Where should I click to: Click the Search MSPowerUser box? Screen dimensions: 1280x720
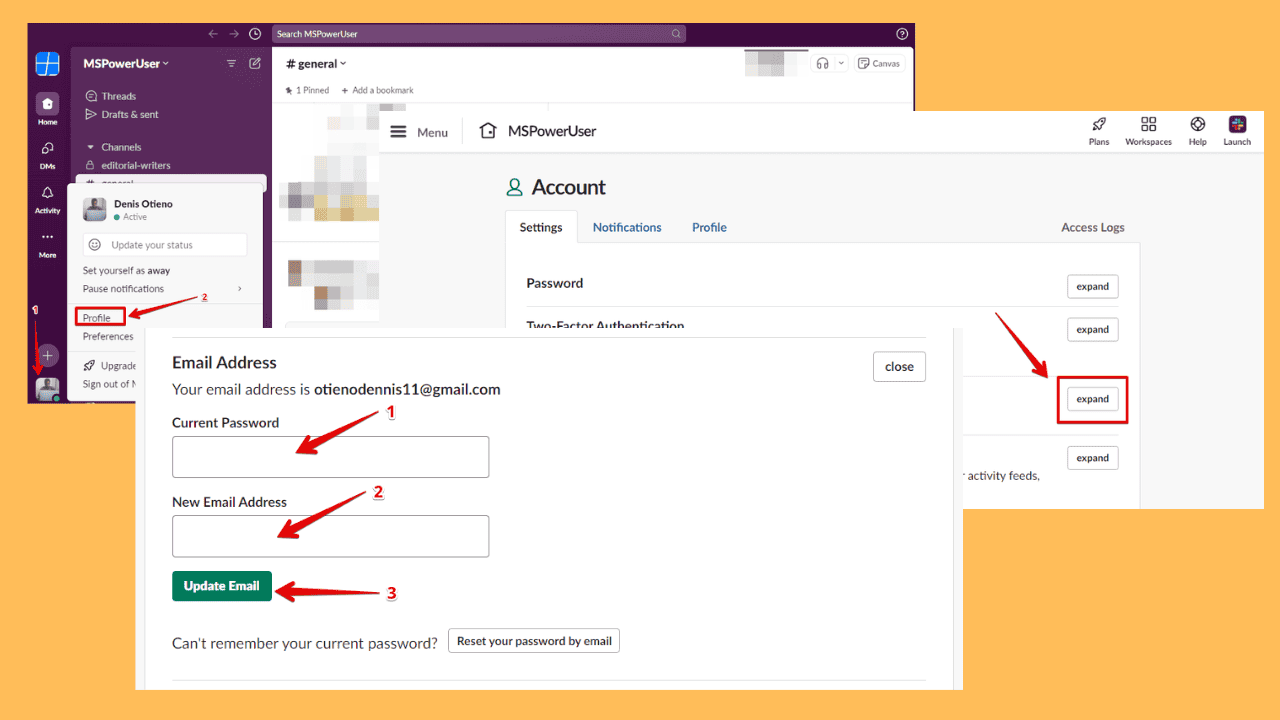(479, 34)
